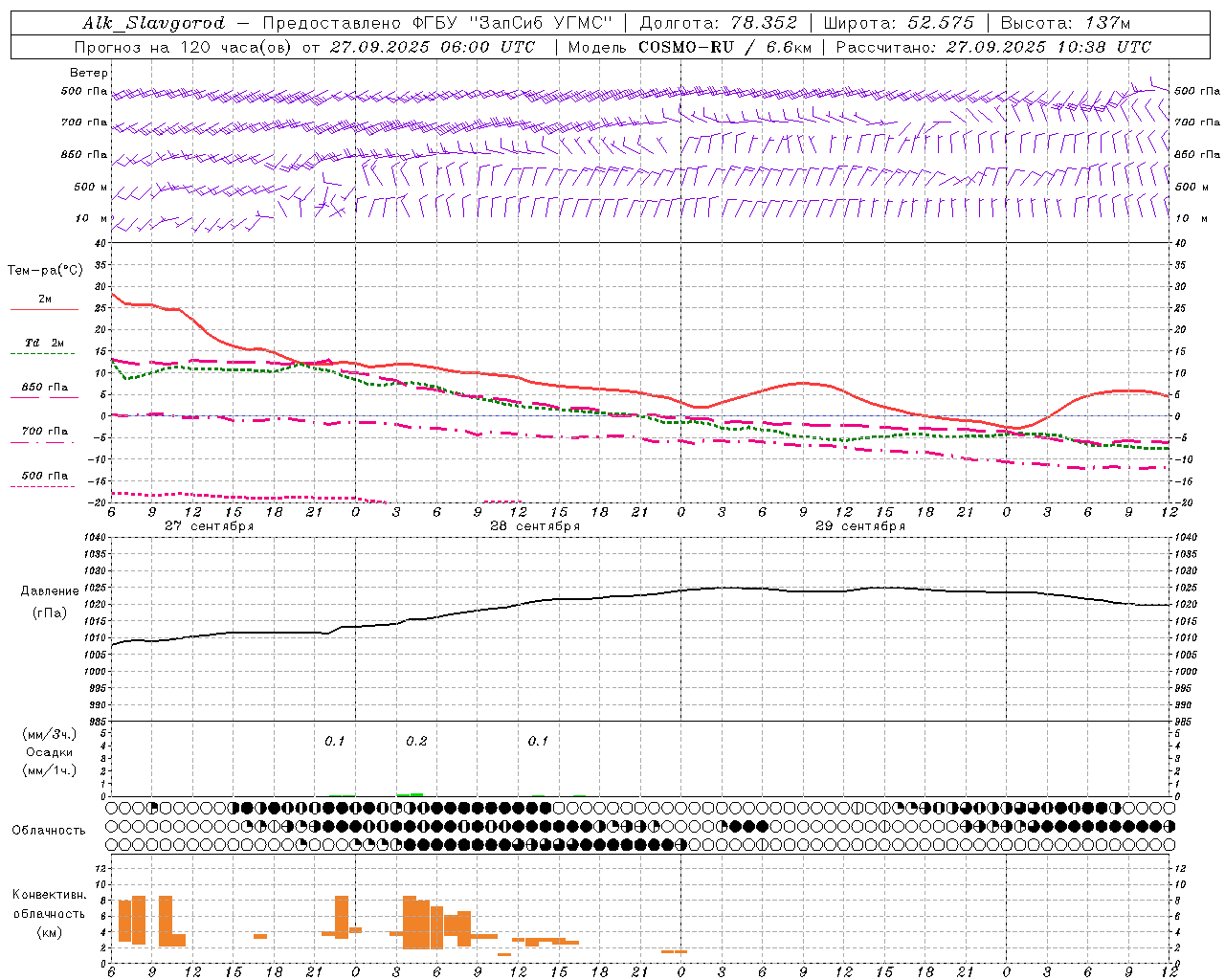The width and height of the screenshot is (1225, 980).
Task: Click the Ветер wind panel label
Action: click(89, 73)
